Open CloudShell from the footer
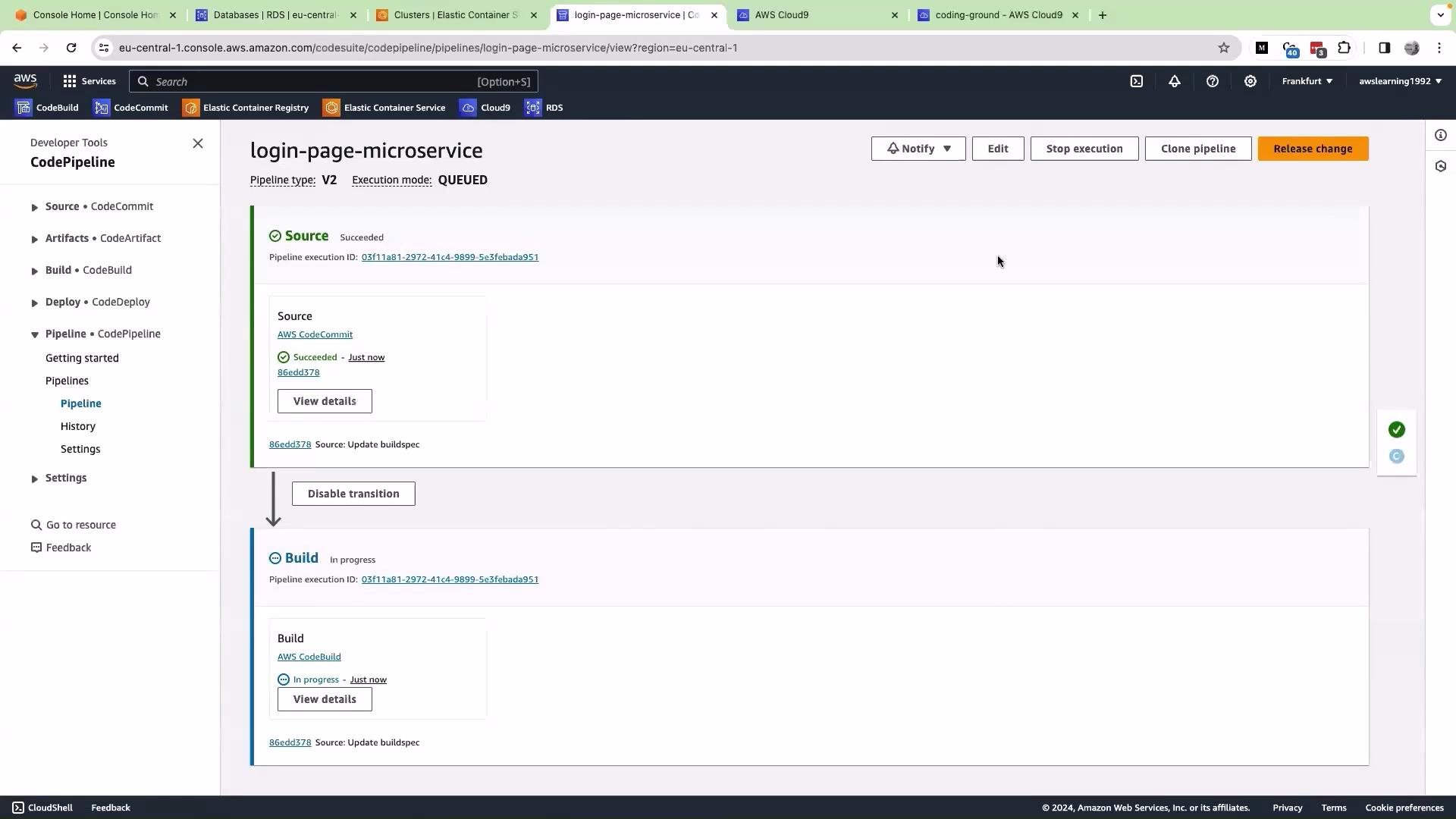 point(42,808)
